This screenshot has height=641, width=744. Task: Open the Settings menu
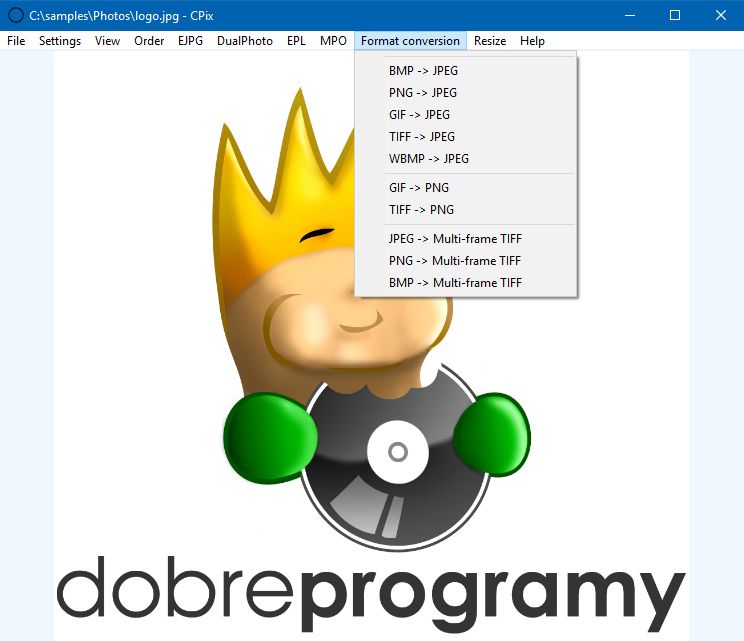tap(60, 41)
